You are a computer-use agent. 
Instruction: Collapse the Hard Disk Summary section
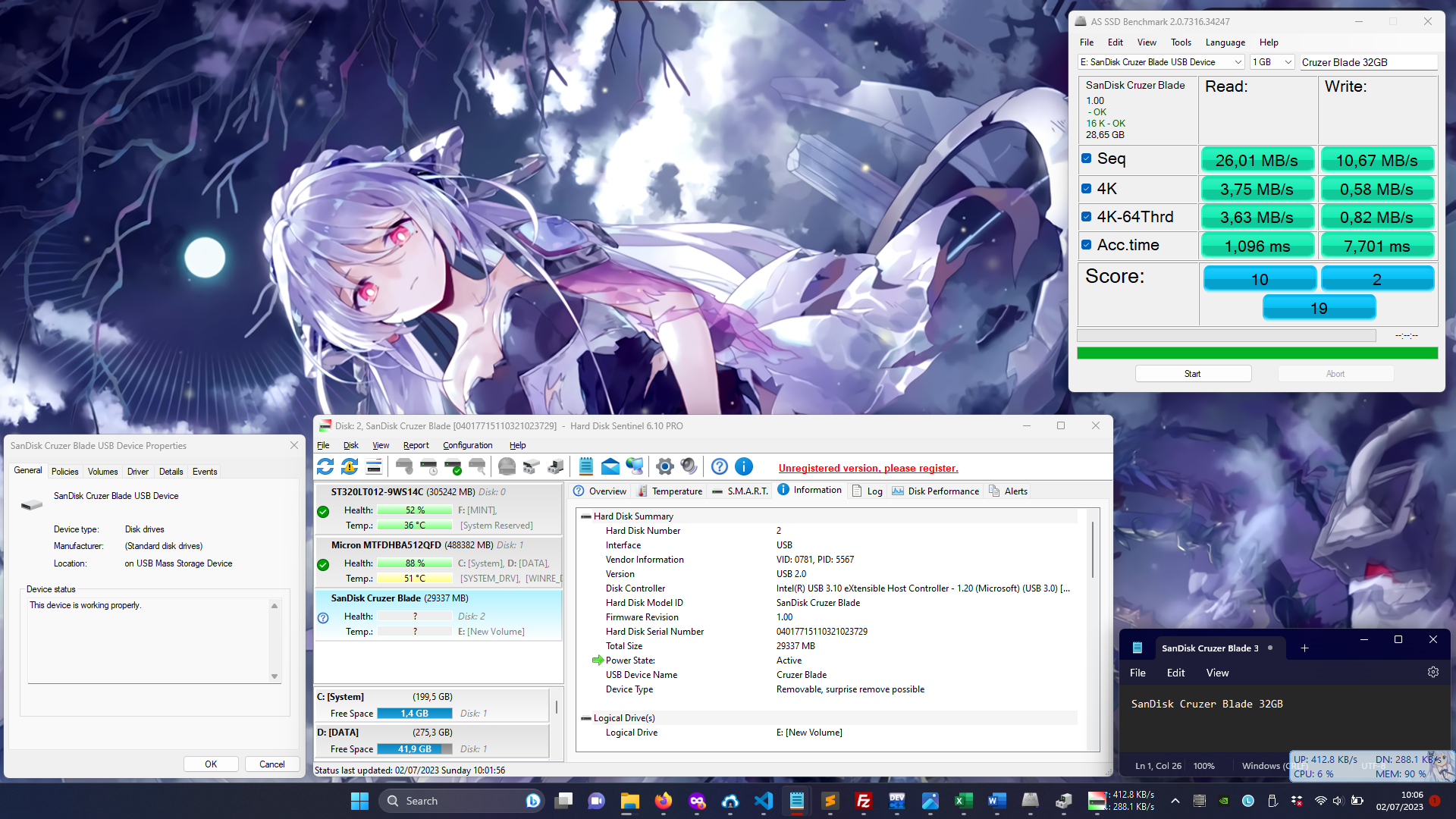coord(586,516)
